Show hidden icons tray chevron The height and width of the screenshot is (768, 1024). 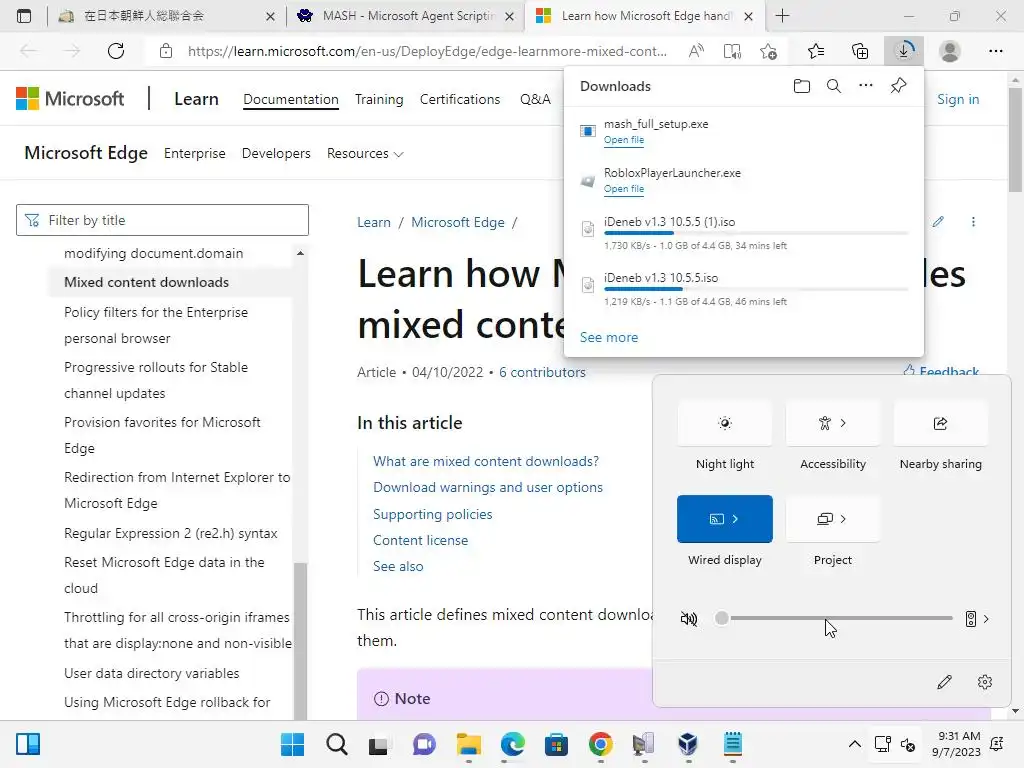point(854,744)
